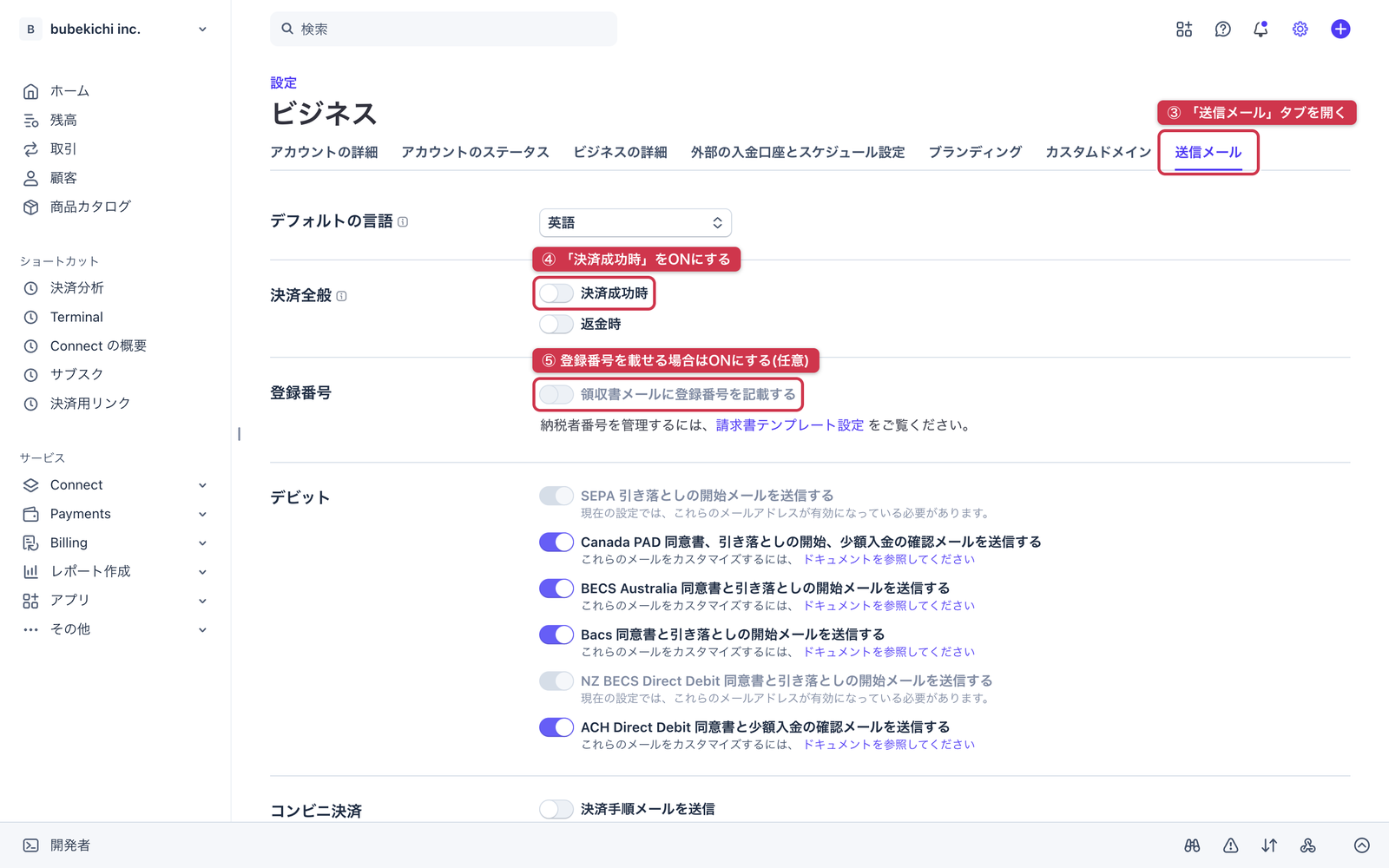The width and height of the screenshot is (1389, 868).
Task: Expand その他 menu
Action: (x=115, y=629)
